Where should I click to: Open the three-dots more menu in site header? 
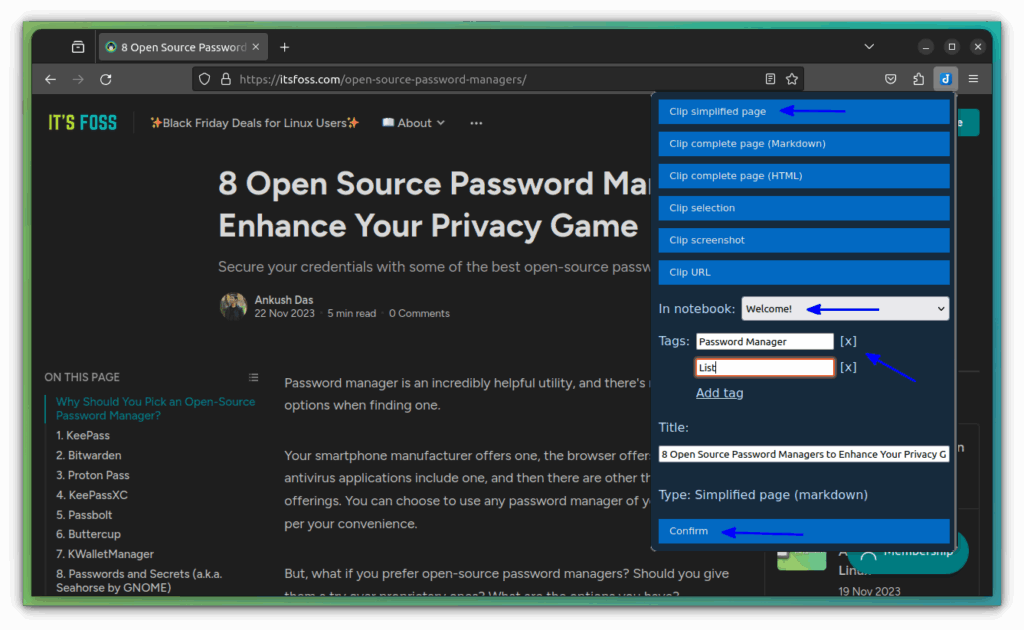click(x=476, y=123)
